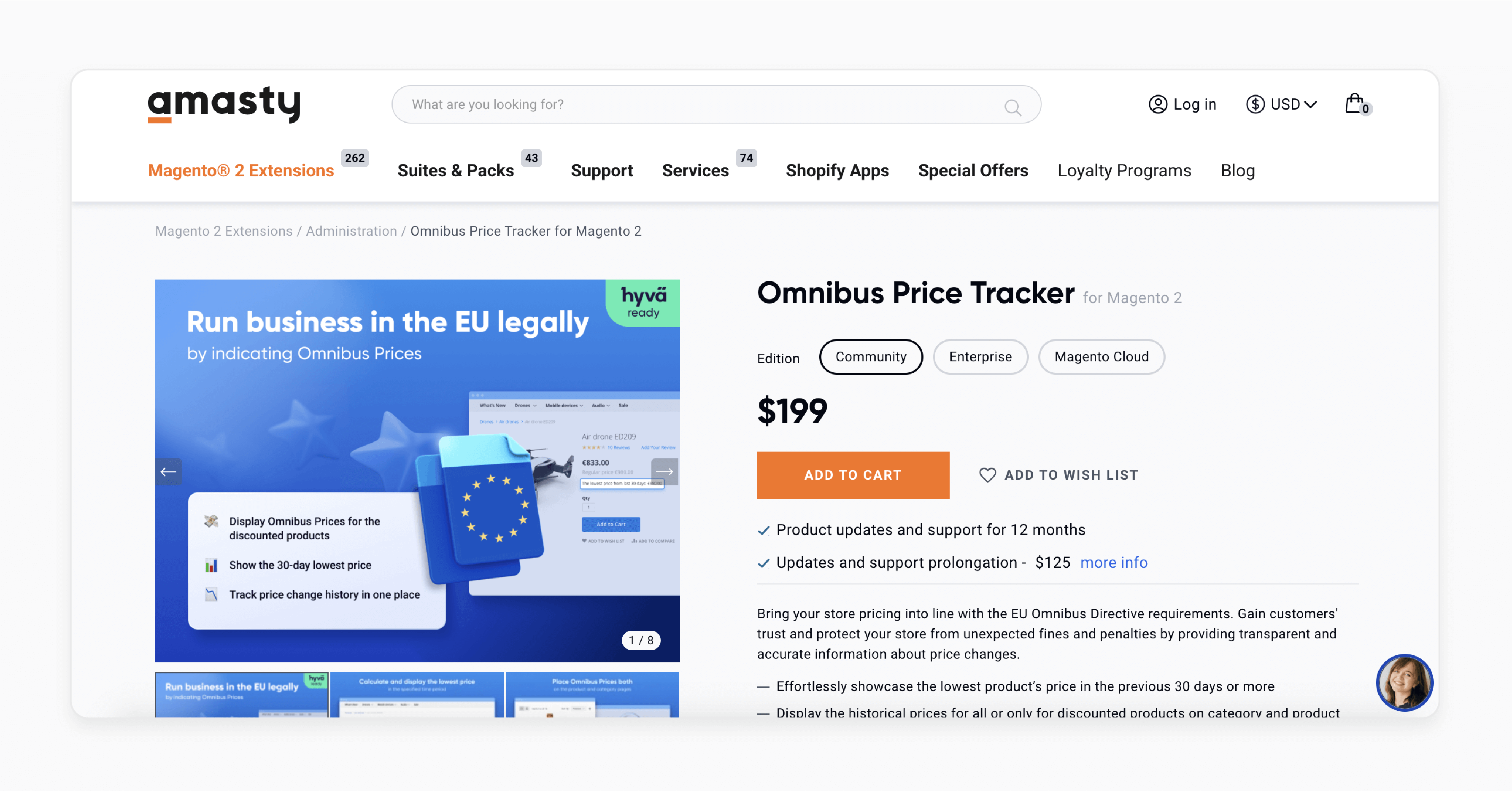Click the search input field
The width and height of the screenshot is (1512, 791).
(716, 104)
